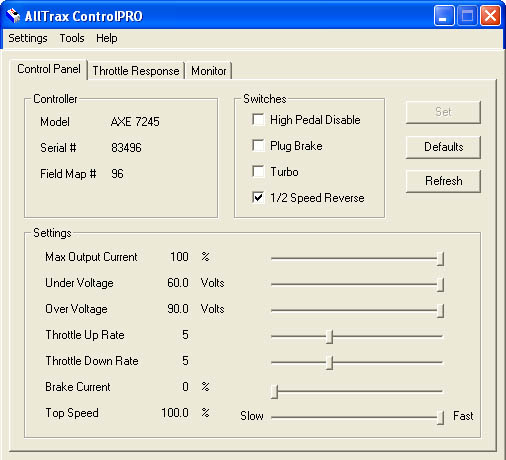Click the Defaults button
Image resolution: width=506 pixels, height=460 pixels.
[443, 147]
